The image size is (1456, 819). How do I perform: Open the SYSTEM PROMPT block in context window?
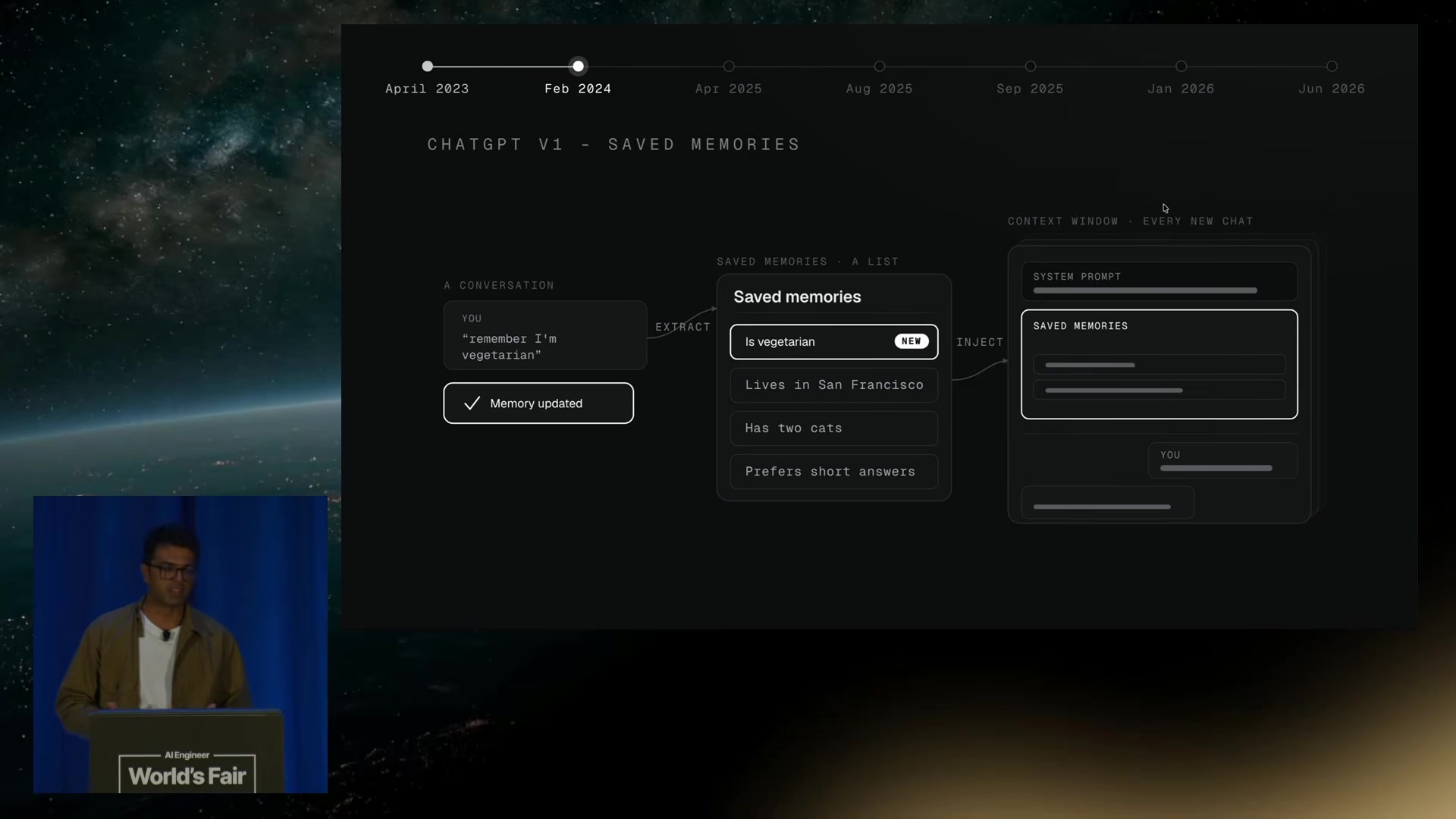click(1159, 281)
